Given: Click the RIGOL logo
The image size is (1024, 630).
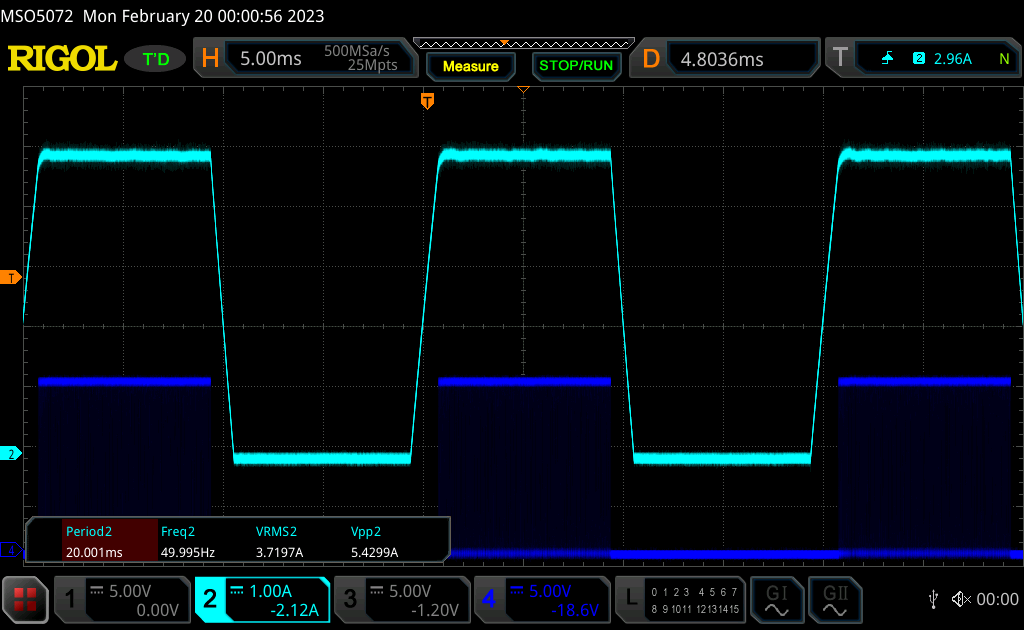Looking at the screenshot, I should [x=62, y=59].
